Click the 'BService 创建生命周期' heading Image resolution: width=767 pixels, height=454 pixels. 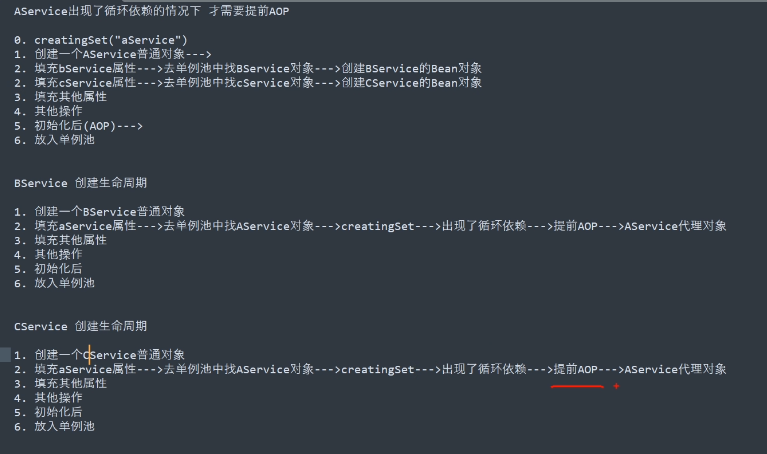point(80,183)
